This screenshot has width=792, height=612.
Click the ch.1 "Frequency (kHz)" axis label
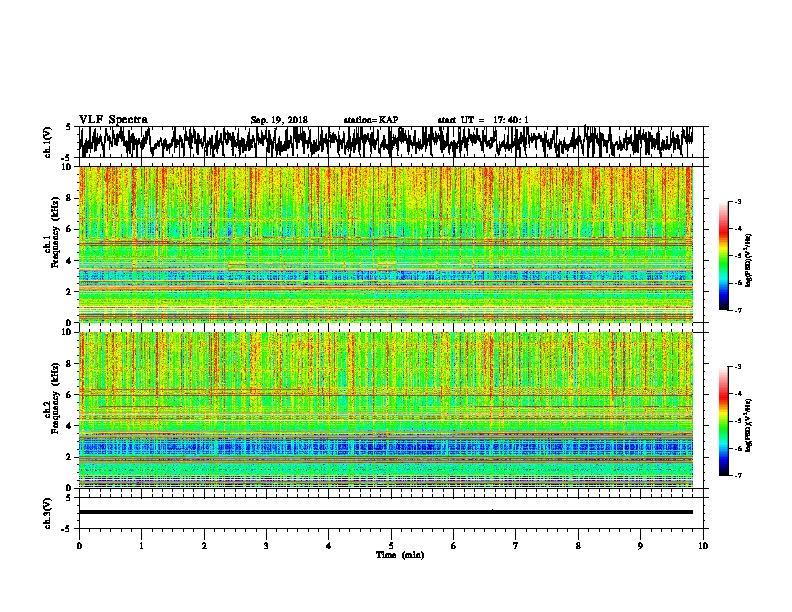[x=55, y=233]
